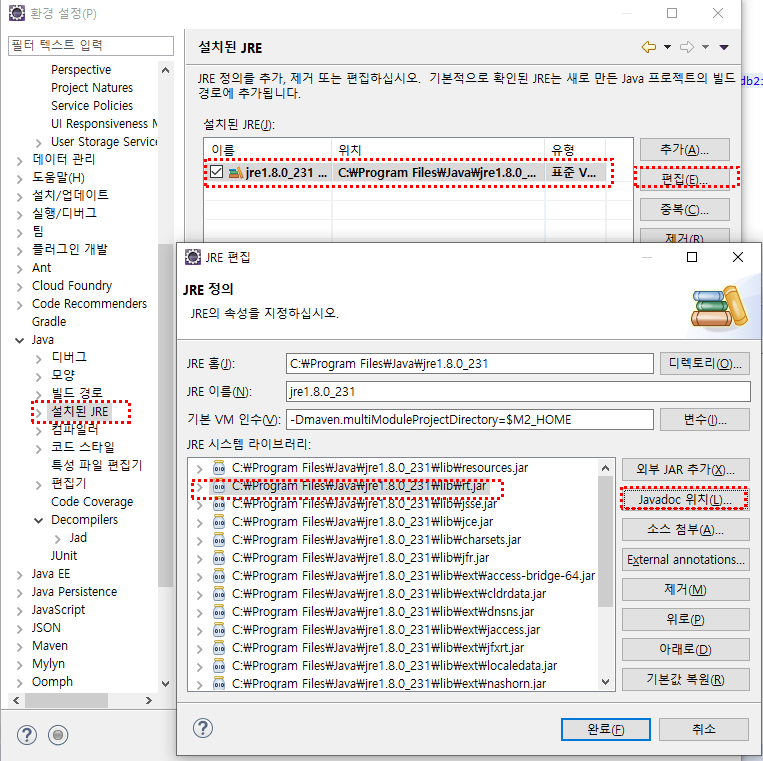Click the preferences tree scroll-up arrow

tap(165, 70)
